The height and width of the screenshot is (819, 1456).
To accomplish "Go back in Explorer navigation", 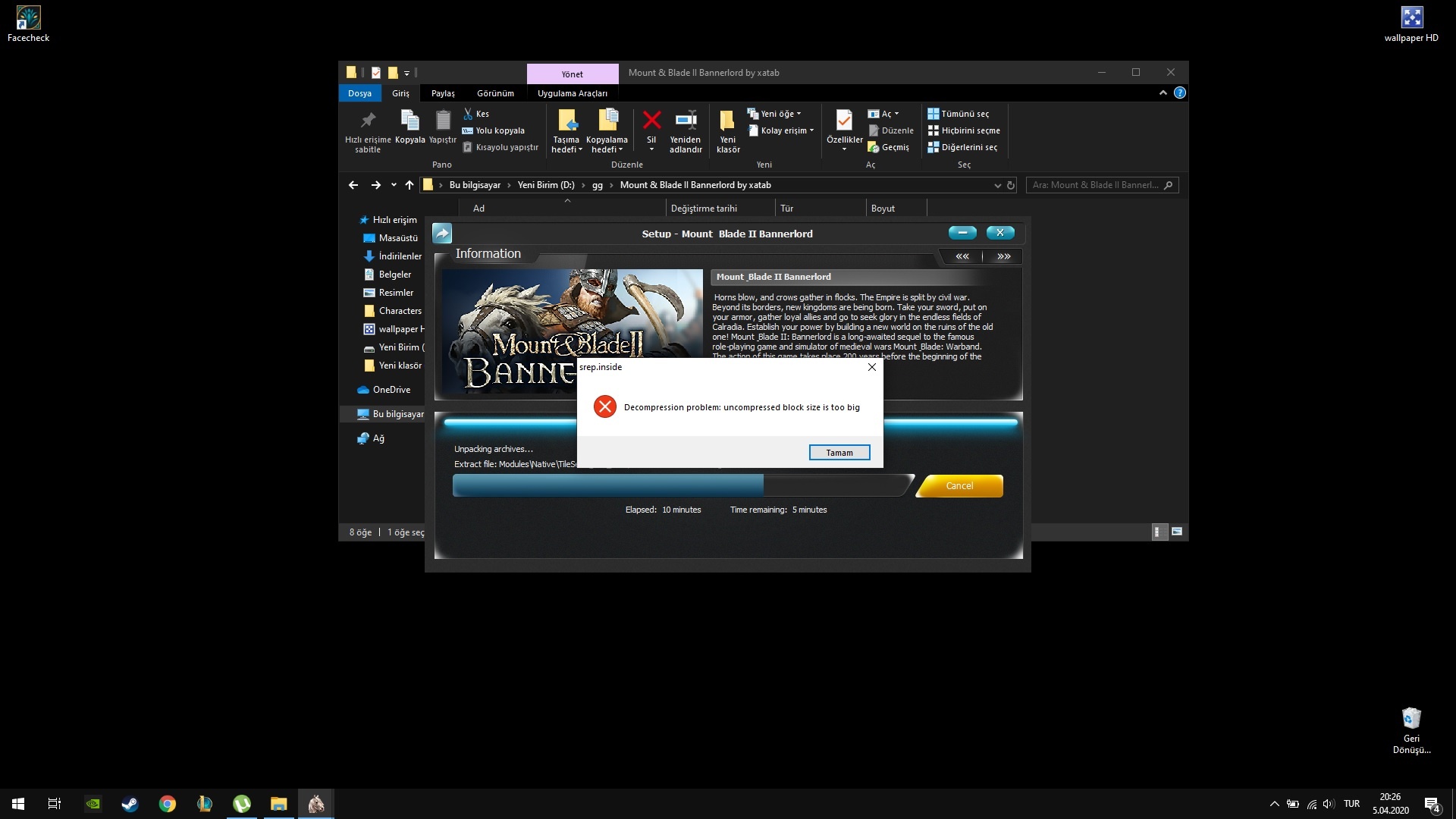I will click(353, 185).
